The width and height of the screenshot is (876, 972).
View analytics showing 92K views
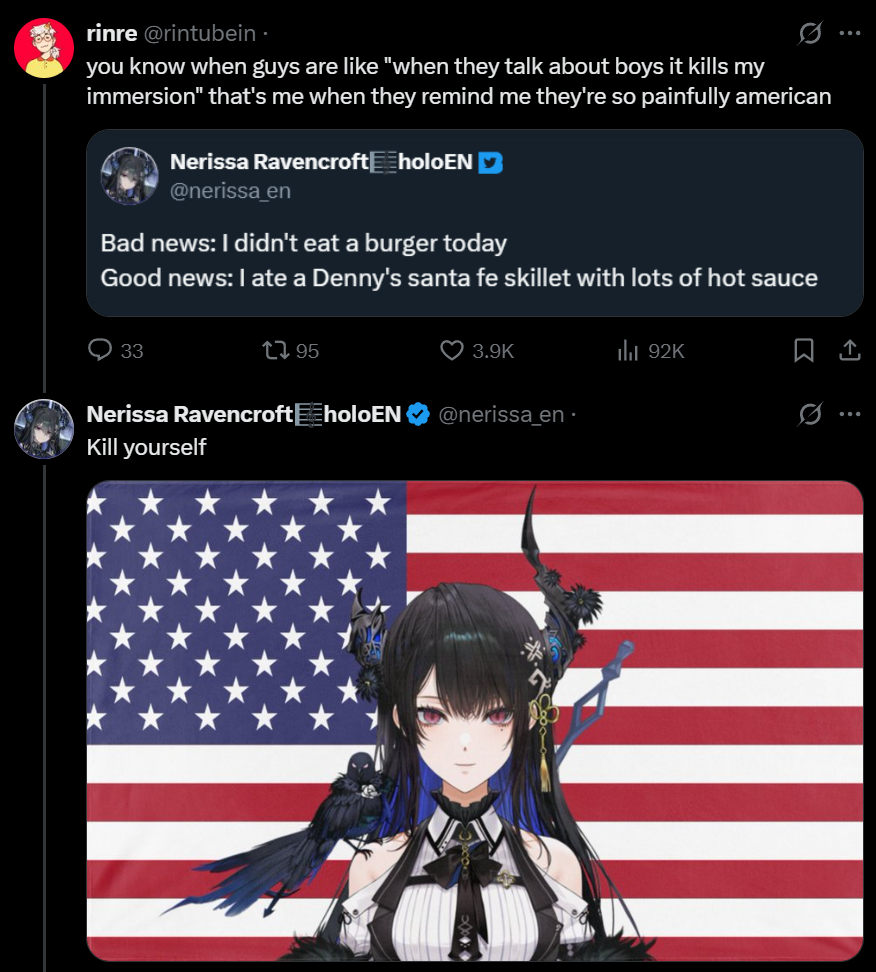click(x=650, y=351)
